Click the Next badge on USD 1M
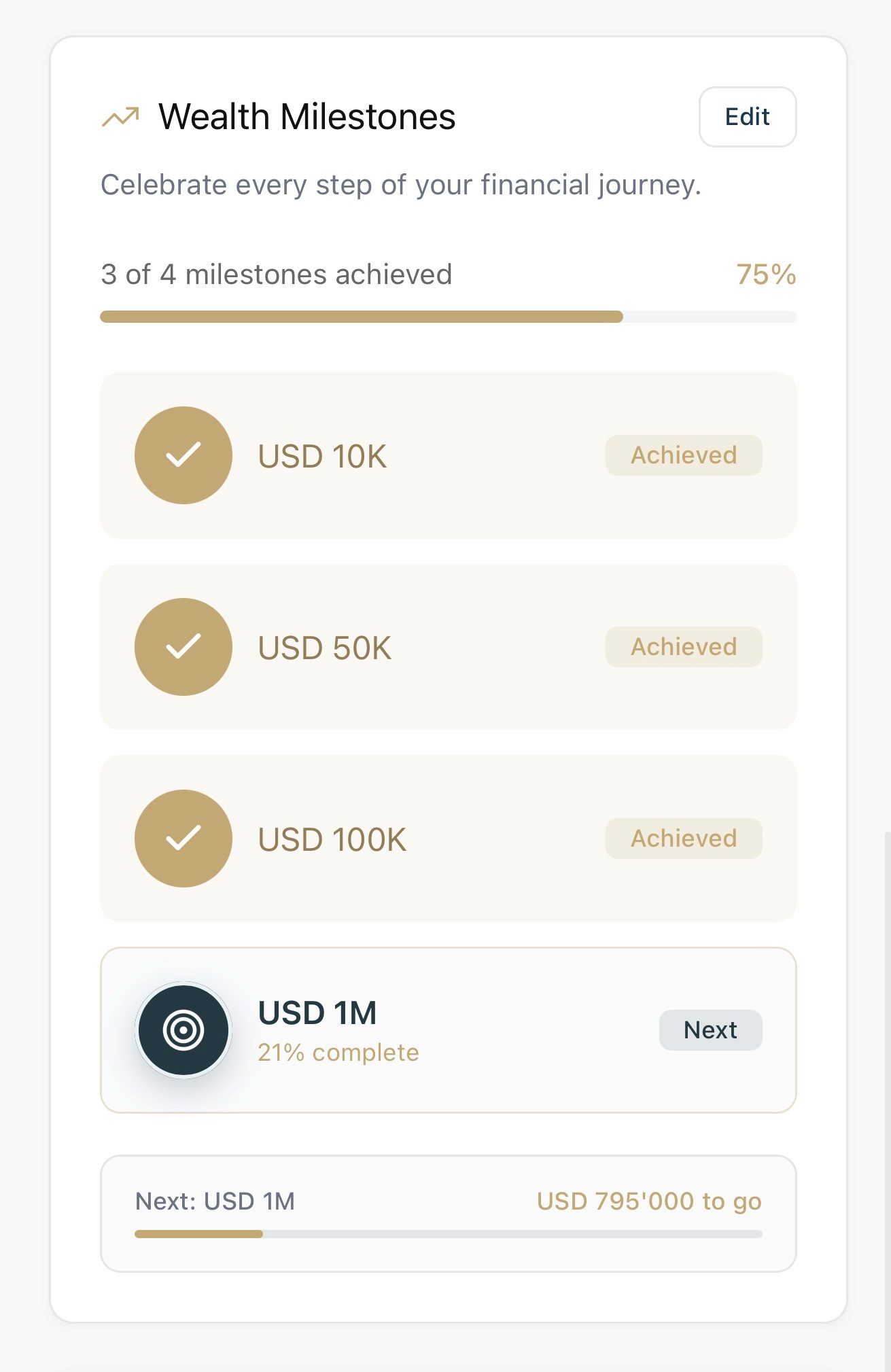 710,1030
